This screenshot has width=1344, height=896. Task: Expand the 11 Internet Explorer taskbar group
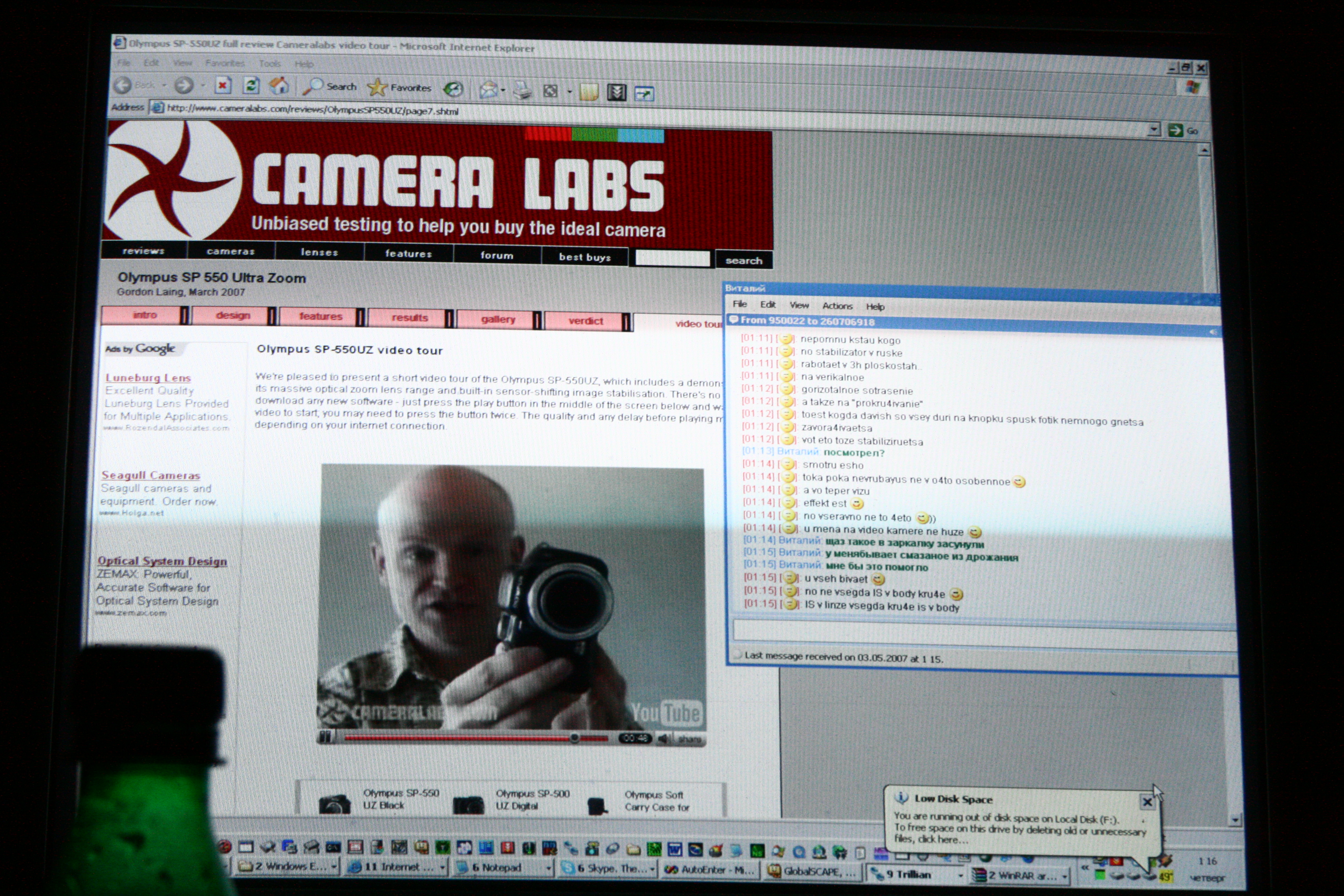pyautogui.click(x=442, y=868)
